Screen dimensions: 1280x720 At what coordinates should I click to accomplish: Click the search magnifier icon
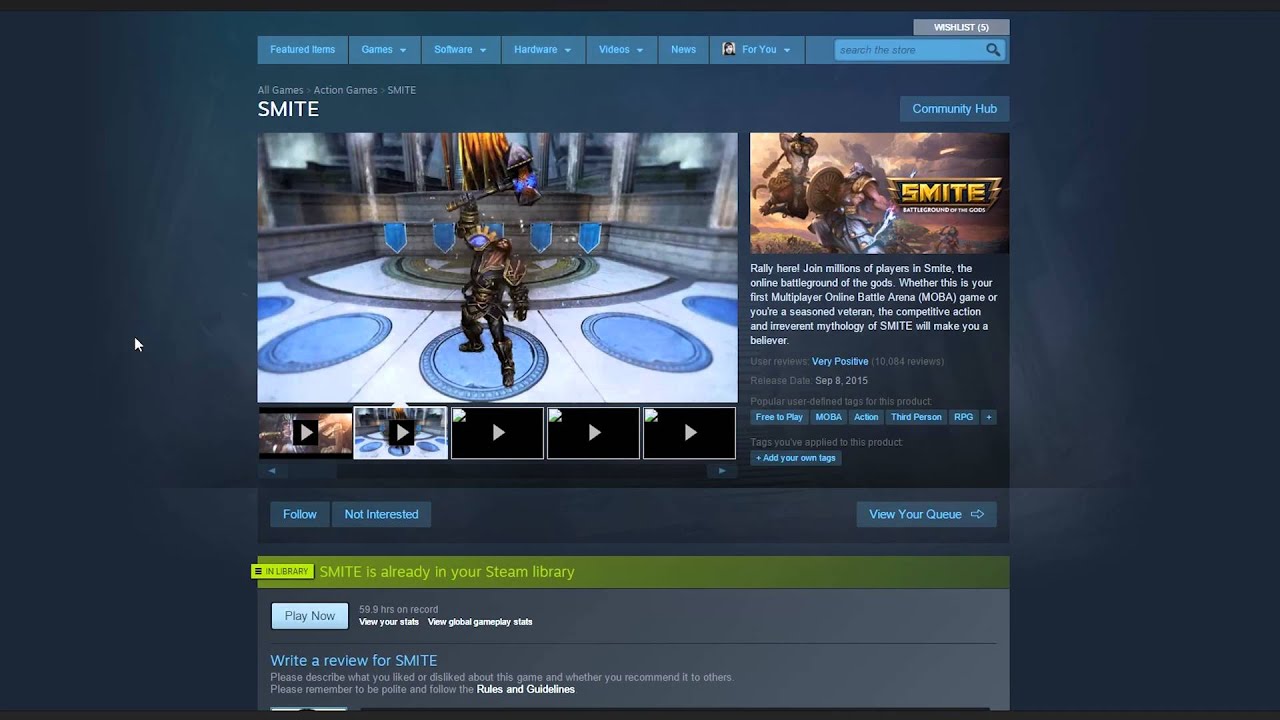click(993, 50)
